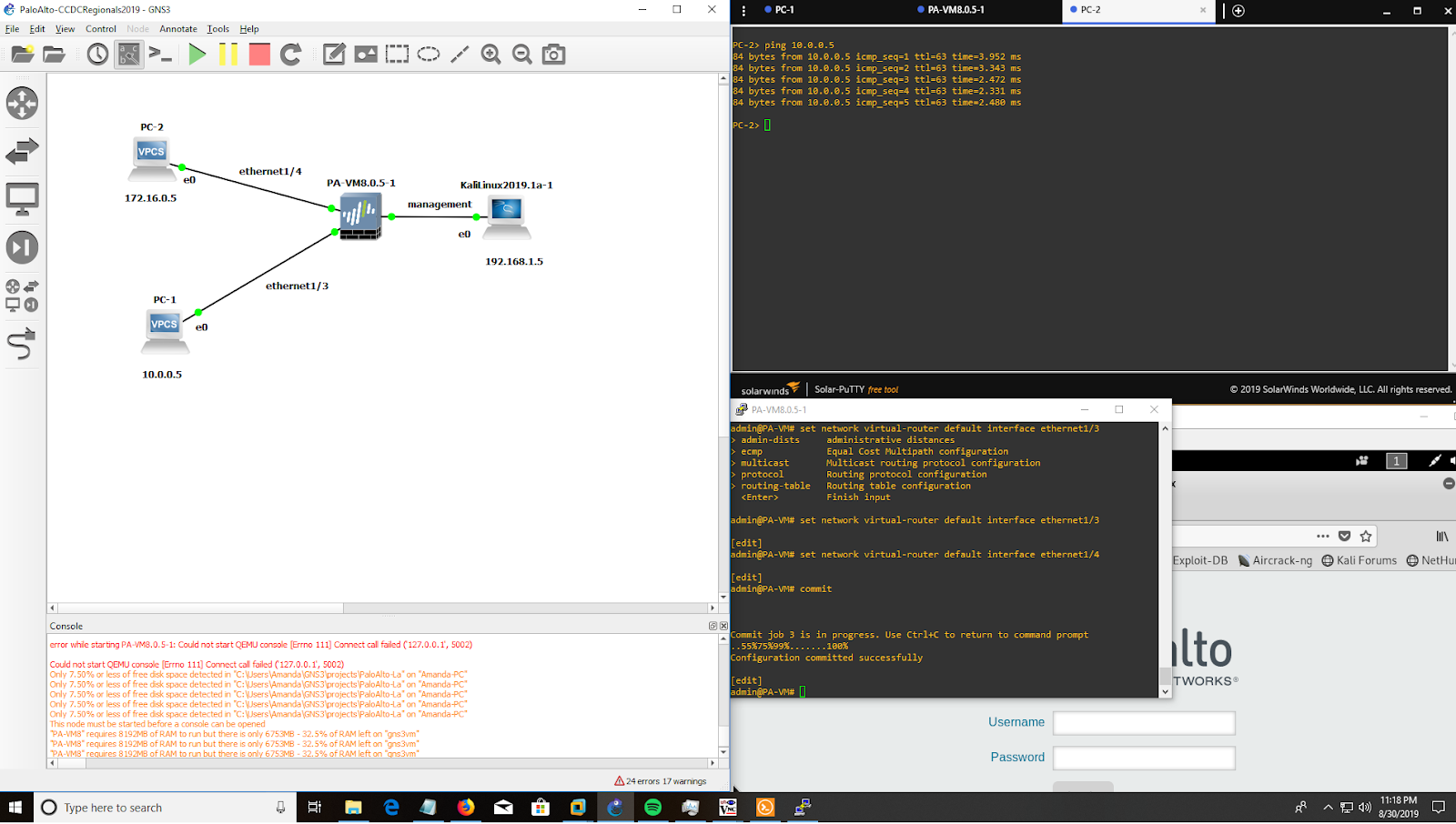1456x824 pixels.
Task: Click the Zoom in magnifier
Action: (491, 55)
